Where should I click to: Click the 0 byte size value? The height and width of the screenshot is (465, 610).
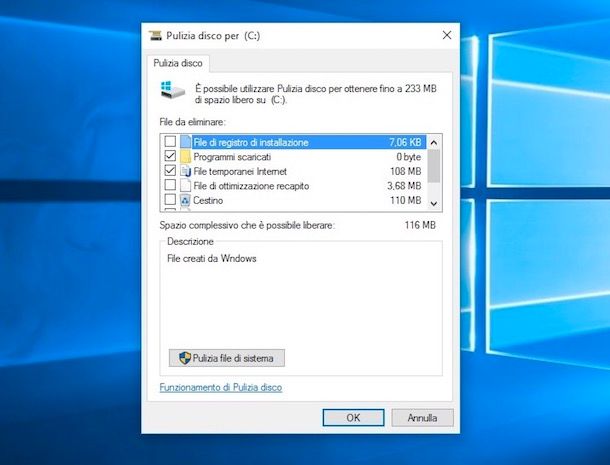point(408,157)
